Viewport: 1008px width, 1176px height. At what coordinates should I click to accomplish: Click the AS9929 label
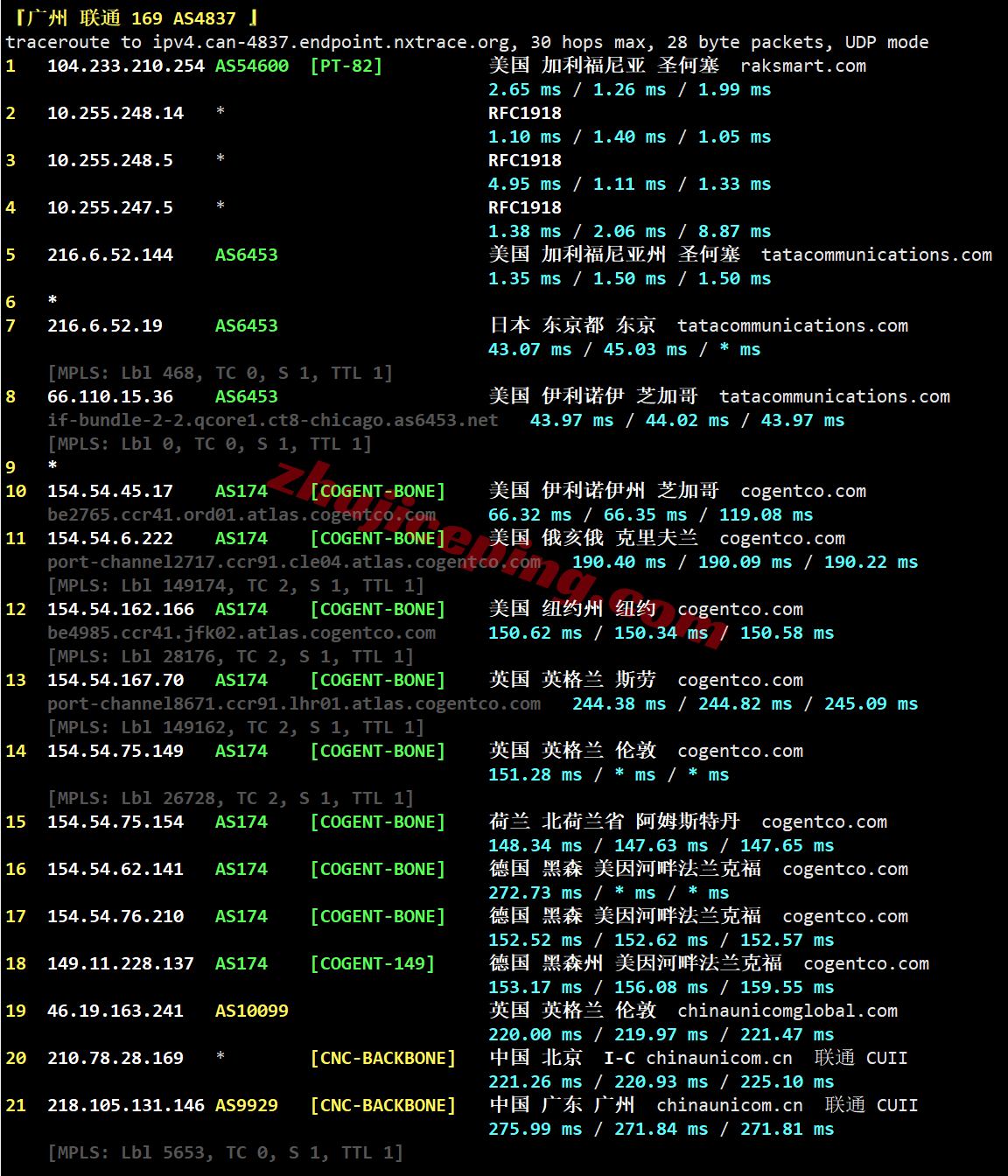click(x=247, y=1105)
